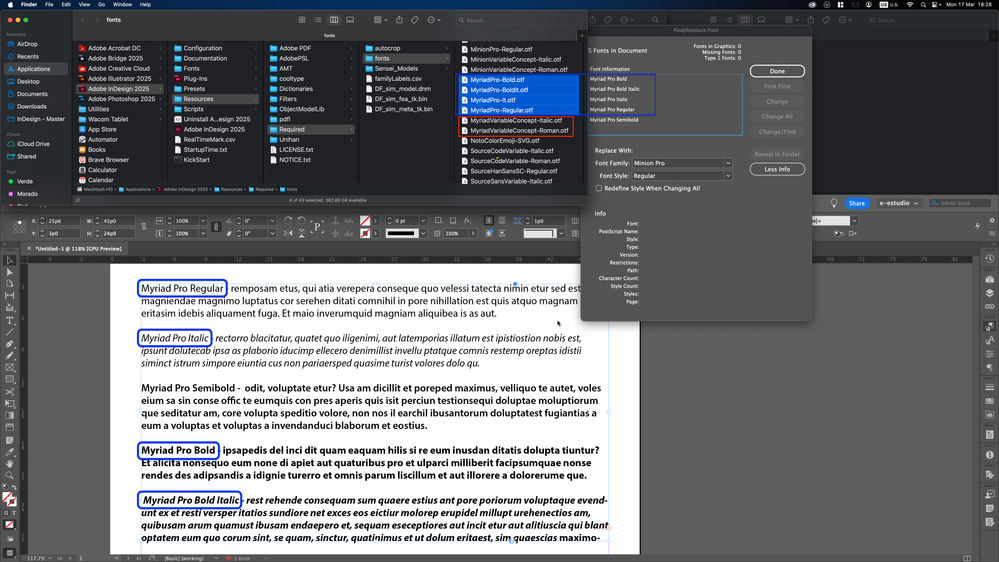Click the Less Info button
This screenshot has width=999, height=562.
tap(777, 169)
